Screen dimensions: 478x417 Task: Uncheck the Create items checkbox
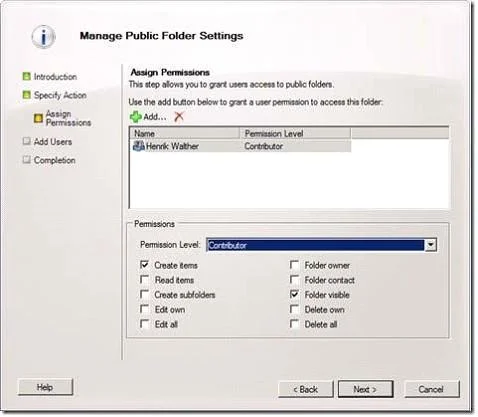tap(144, 265)
